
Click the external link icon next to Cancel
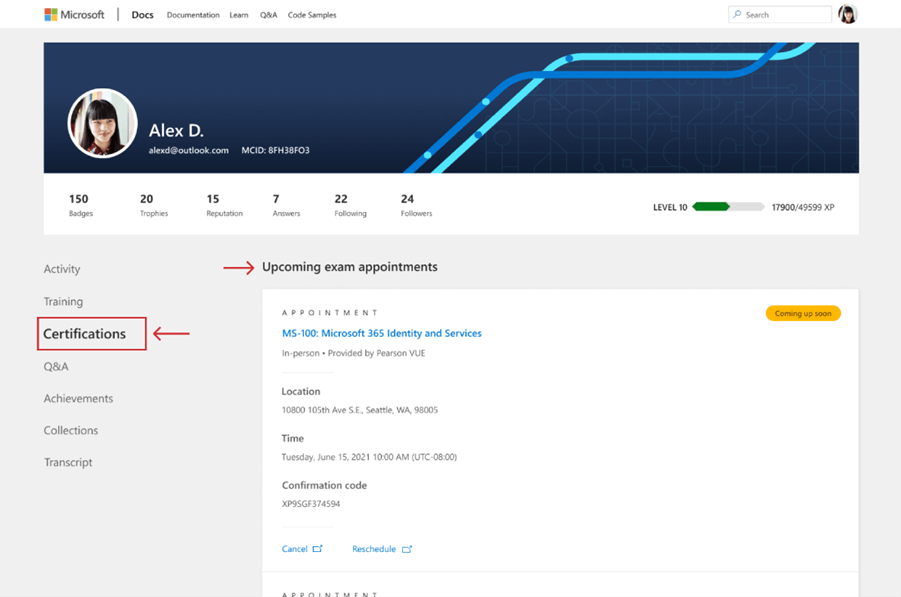pyautogui.click(x=317, y=549)
